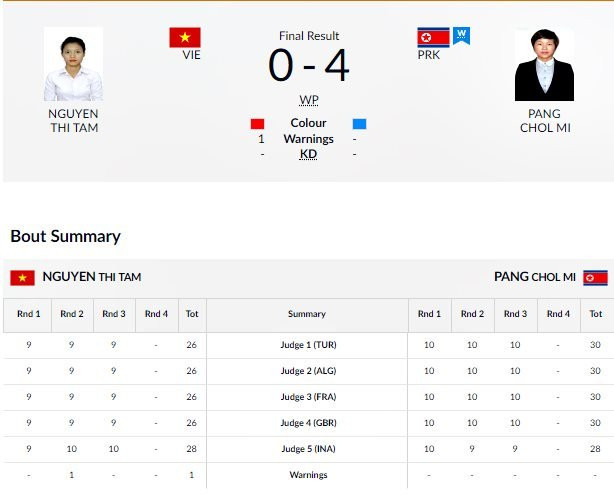Click the Summary column header
The image size is (614, 500).
(307, 314)
